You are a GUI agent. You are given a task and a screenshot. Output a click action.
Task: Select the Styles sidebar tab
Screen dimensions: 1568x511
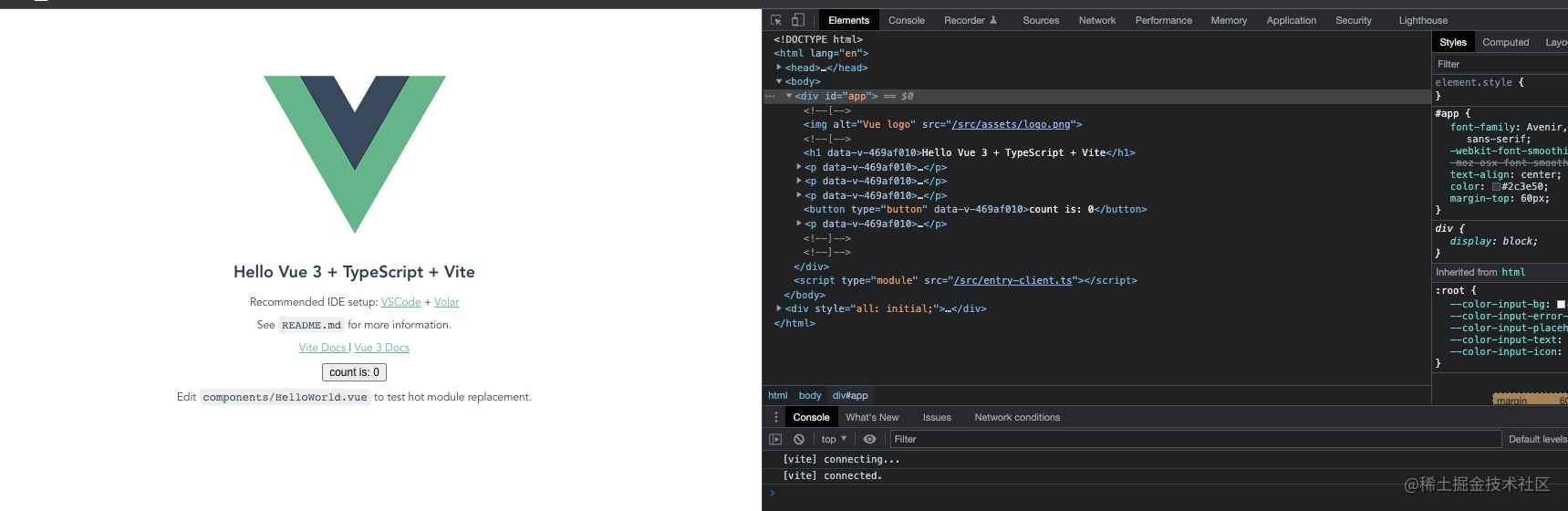pyautogui.click(x=1453, y=42)
